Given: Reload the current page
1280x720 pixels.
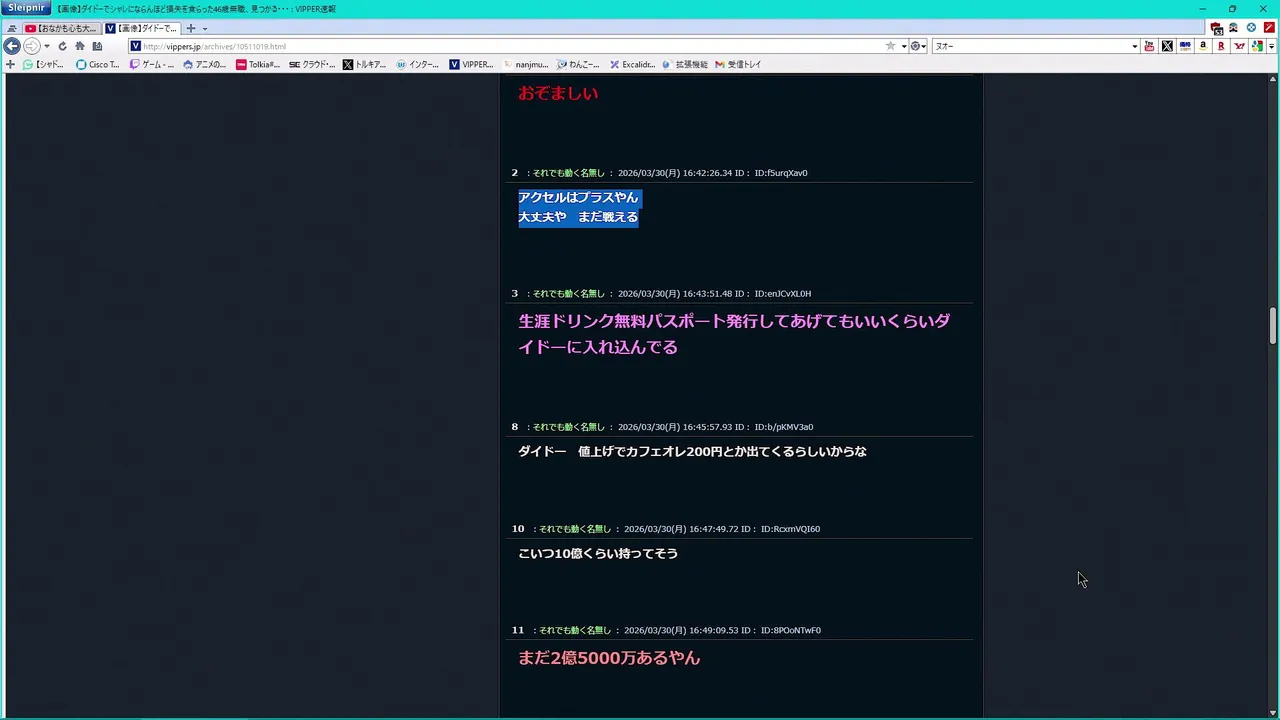Looking at the screenshot, I should pyautogui.click(x=62, y=46).
